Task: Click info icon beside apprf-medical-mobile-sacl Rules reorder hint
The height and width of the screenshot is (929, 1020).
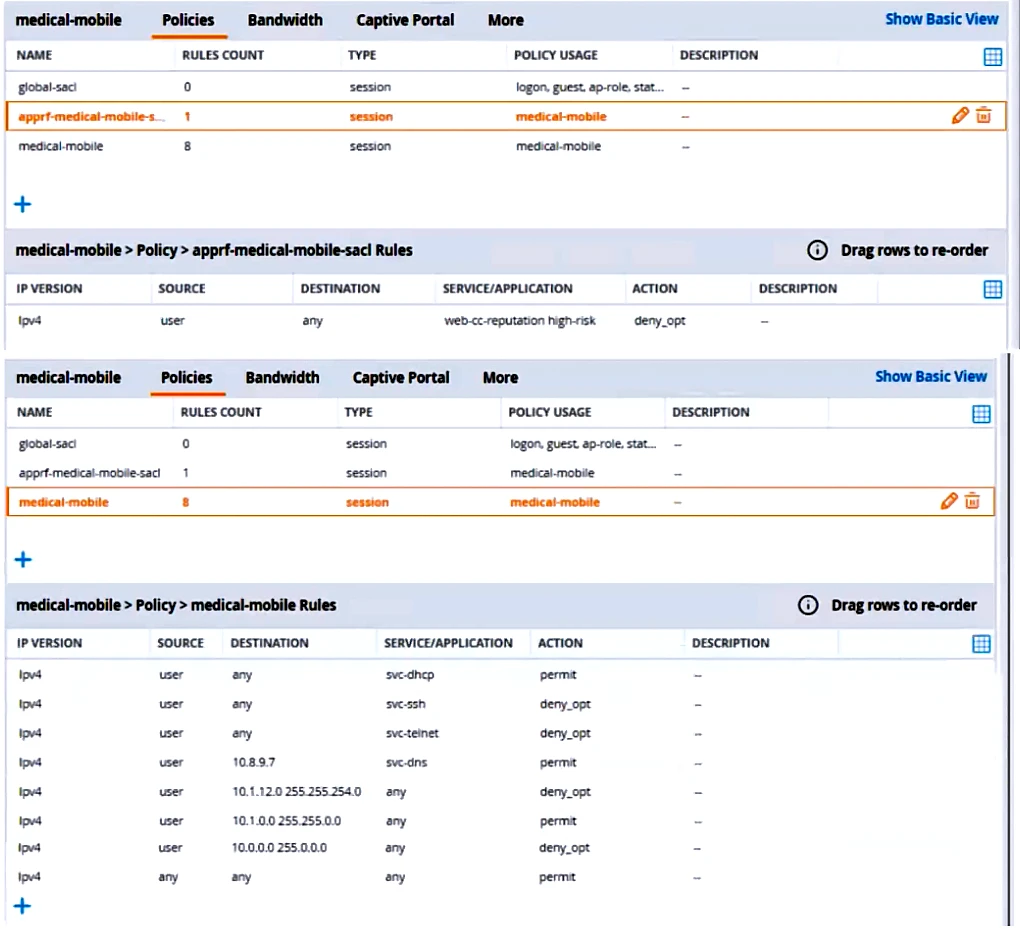Action: point(817,250)
